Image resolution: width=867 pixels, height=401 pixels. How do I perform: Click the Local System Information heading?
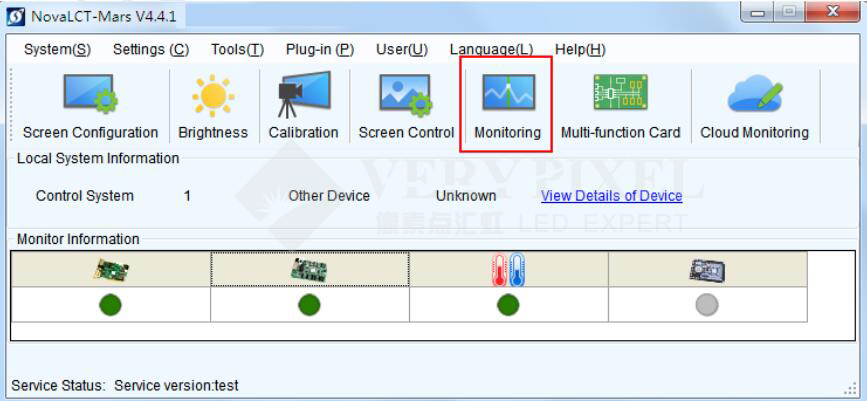[98, 159]
